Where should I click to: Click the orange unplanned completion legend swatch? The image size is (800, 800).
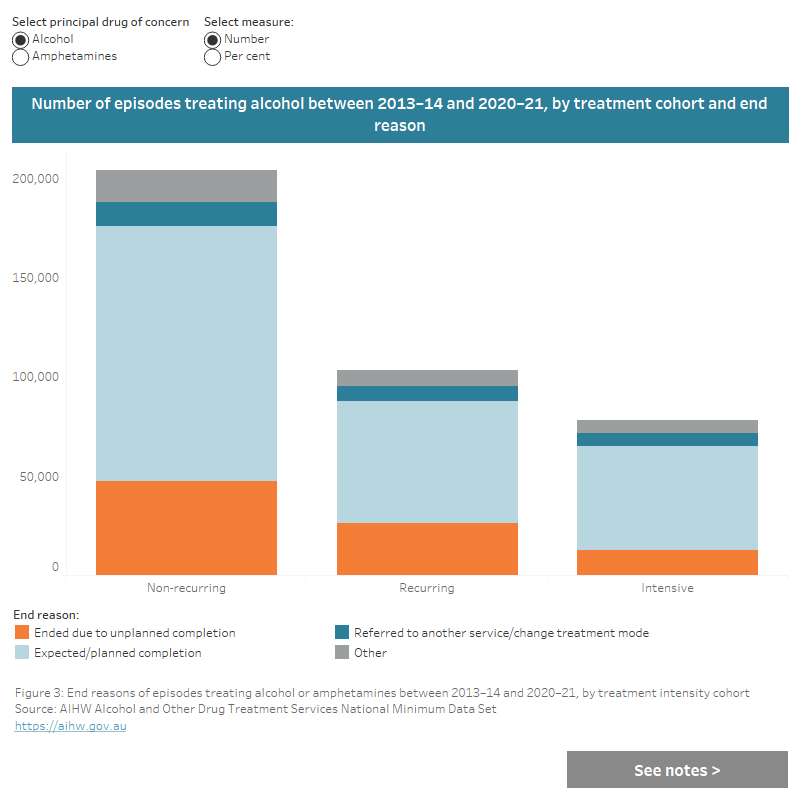(23, 632)
